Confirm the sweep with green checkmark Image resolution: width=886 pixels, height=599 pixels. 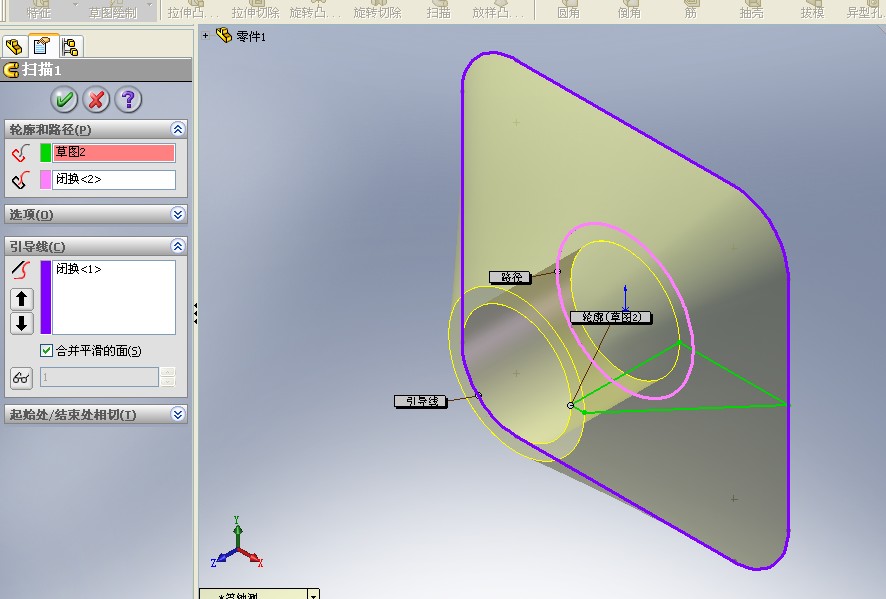point(64,100)
